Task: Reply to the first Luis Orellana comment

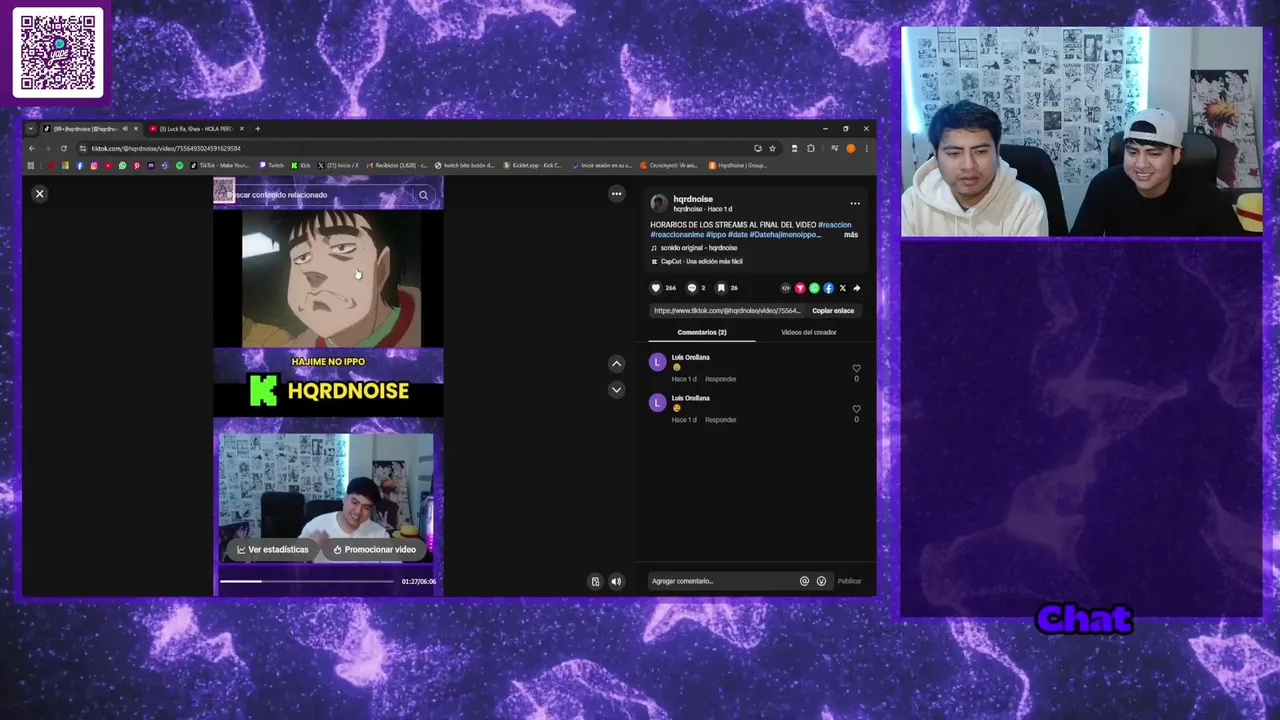Action: (x=721, y=379)
